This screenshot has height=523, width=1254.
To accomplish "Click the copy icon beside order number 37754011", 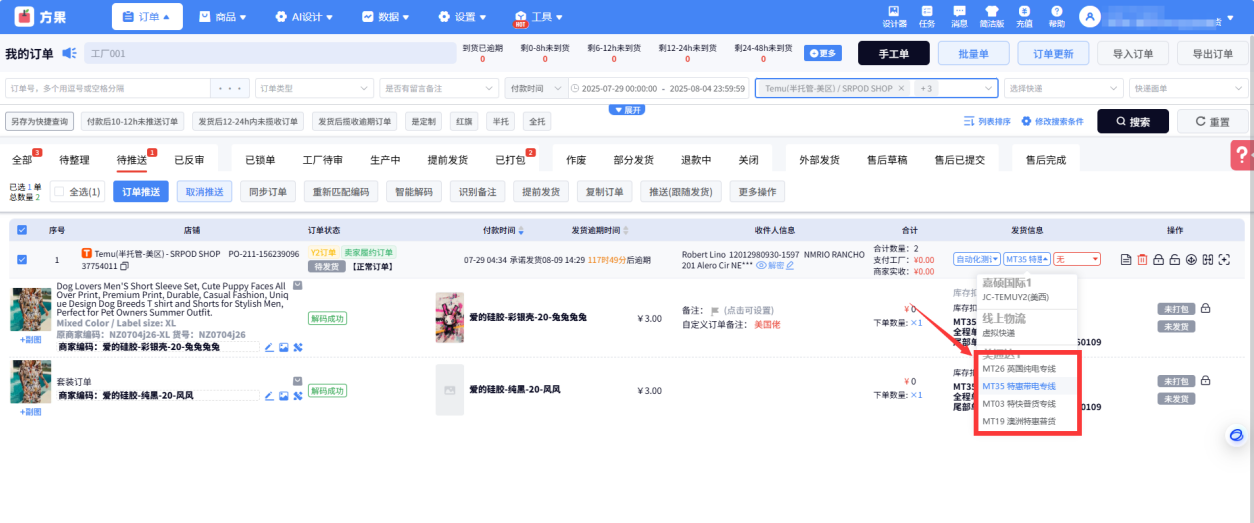I will [126, 267].
